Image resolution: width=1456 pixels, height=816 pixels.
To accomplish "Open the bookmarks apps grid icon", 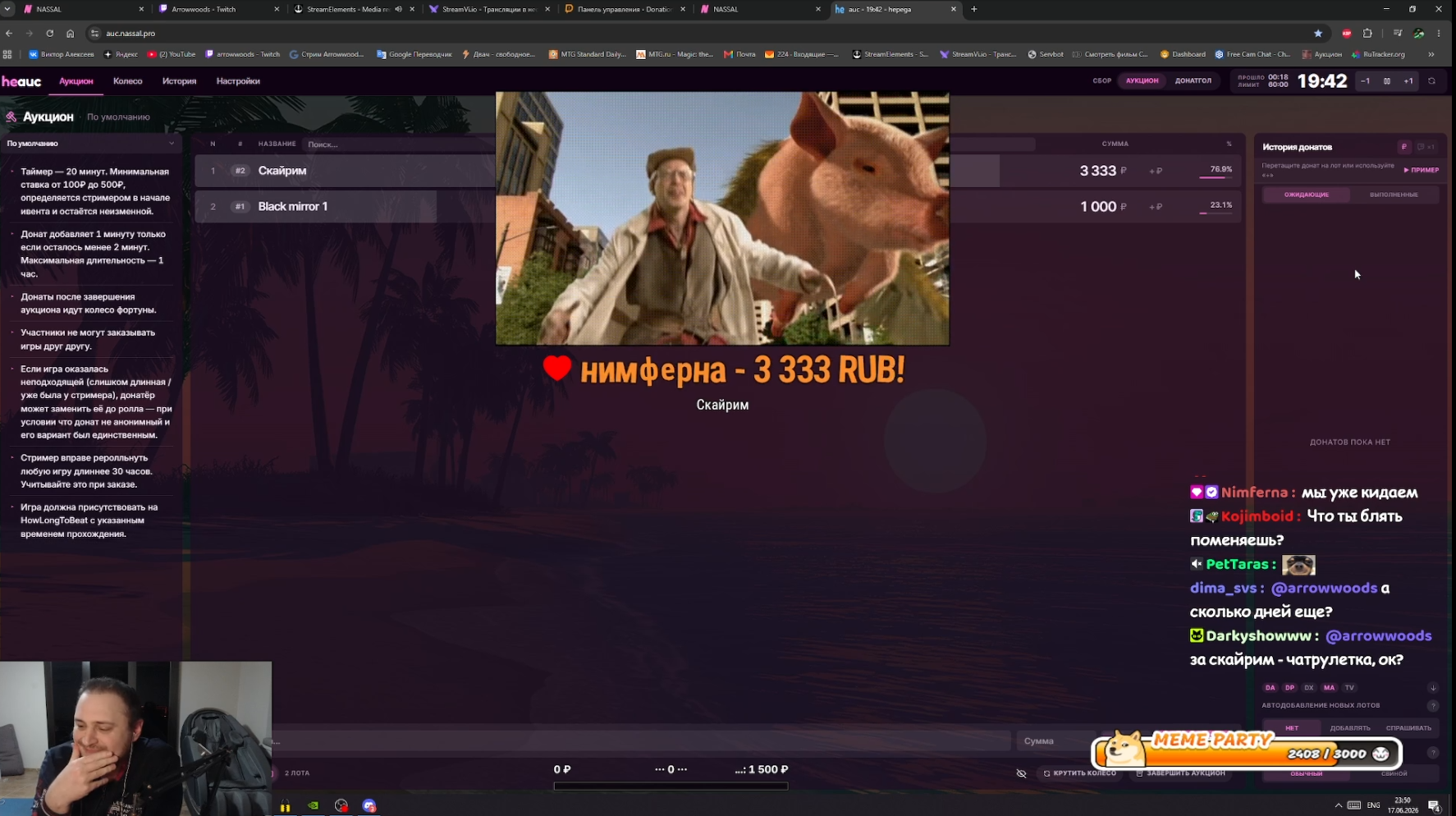I will (x=7, y=54).
